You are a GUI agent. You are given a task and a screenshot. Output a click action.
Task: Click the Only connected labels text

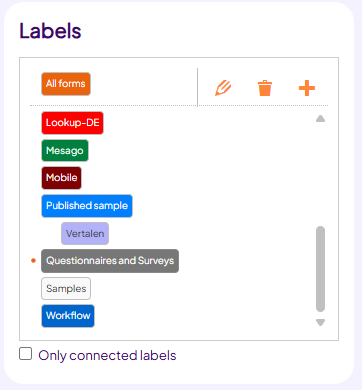click(x=107, y=355)
